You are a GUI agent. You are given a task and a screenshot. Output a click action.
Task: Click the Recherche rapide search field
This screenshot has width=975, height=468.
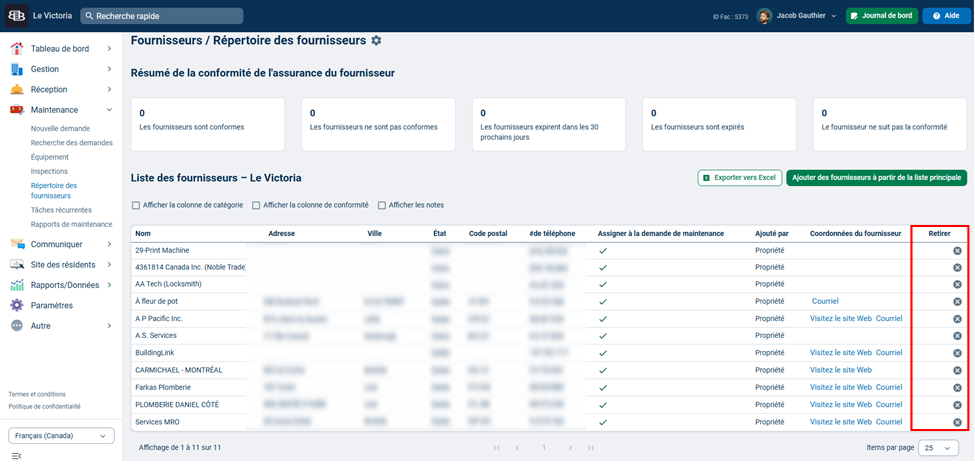(x=162, y=16)
